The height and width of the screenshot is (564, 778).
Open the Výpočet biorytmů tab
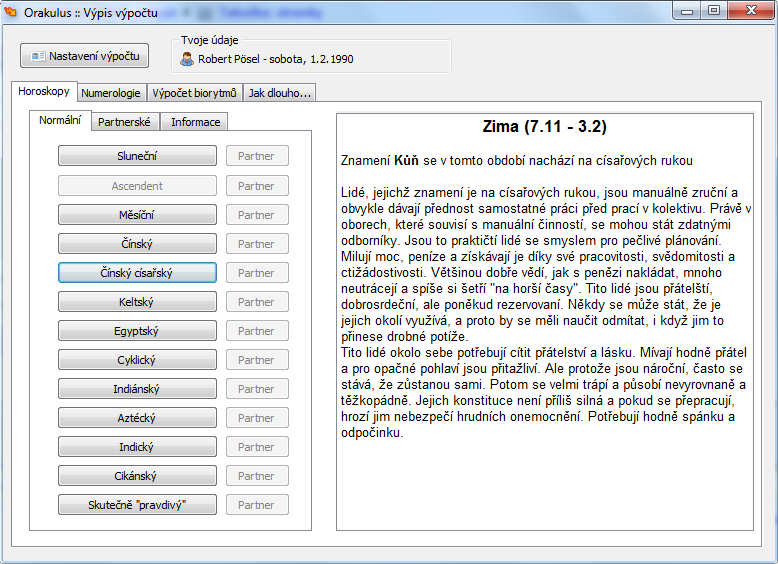pos(194,93)
